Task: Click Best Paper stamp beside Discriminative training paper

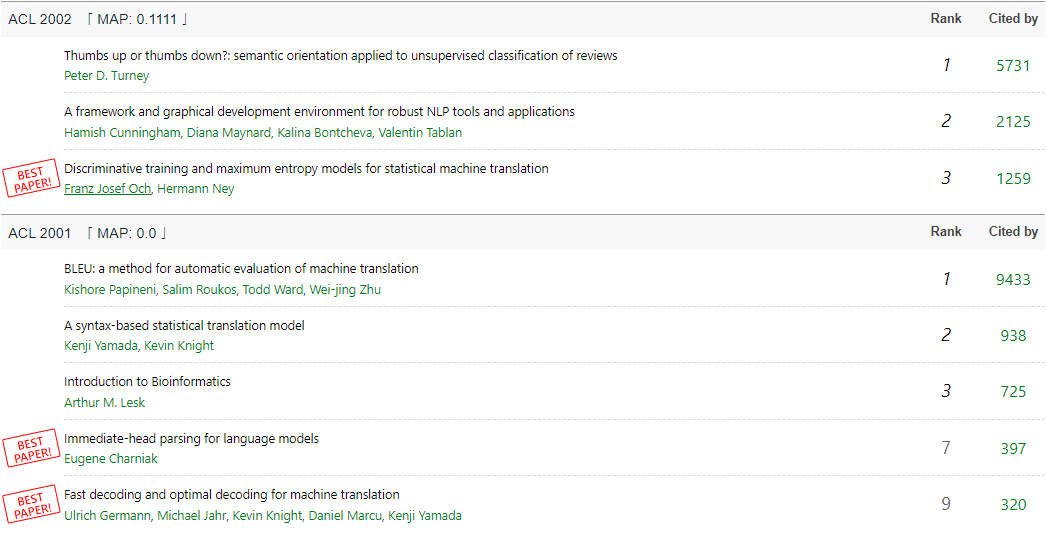Action: click(30, 180)
